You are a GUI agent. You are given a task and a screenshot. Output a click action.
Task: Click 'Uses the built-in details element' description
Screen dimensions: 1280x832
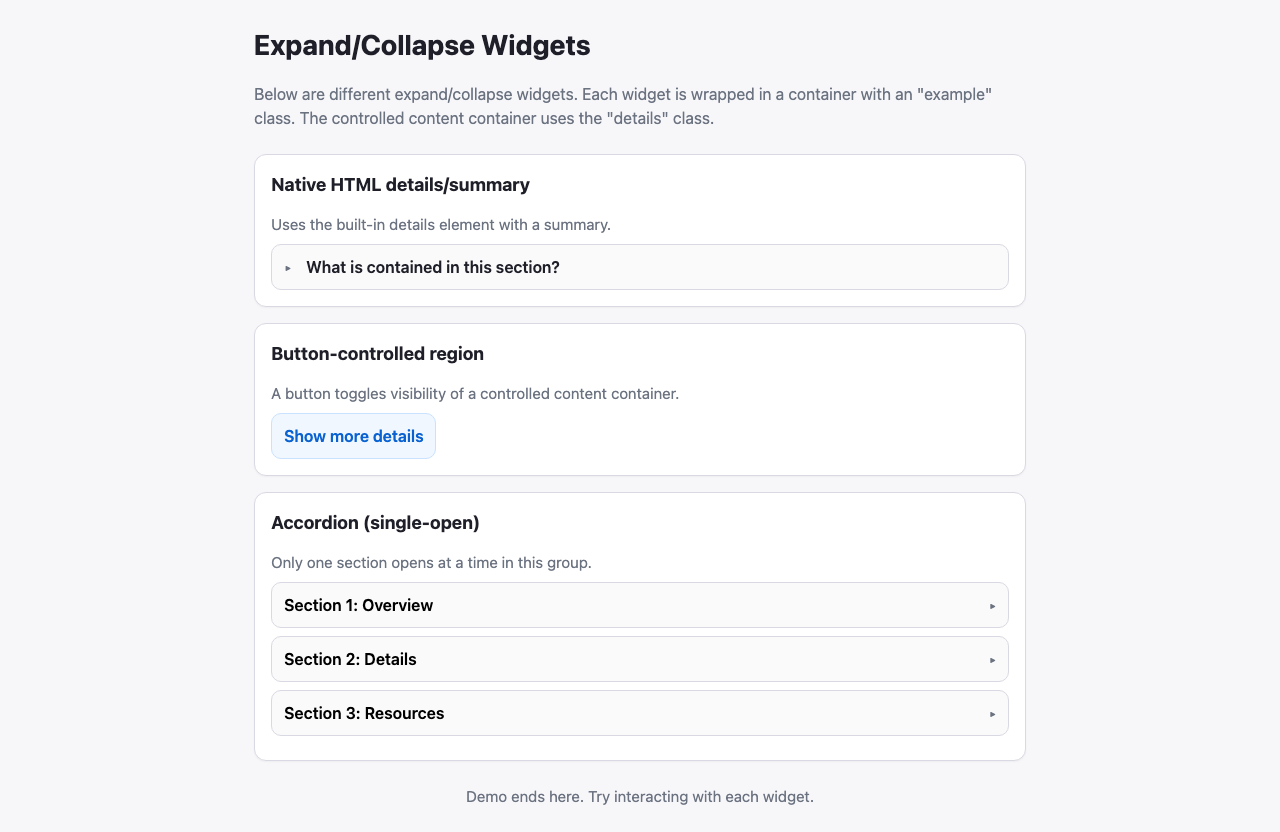(x=440, y=225)
